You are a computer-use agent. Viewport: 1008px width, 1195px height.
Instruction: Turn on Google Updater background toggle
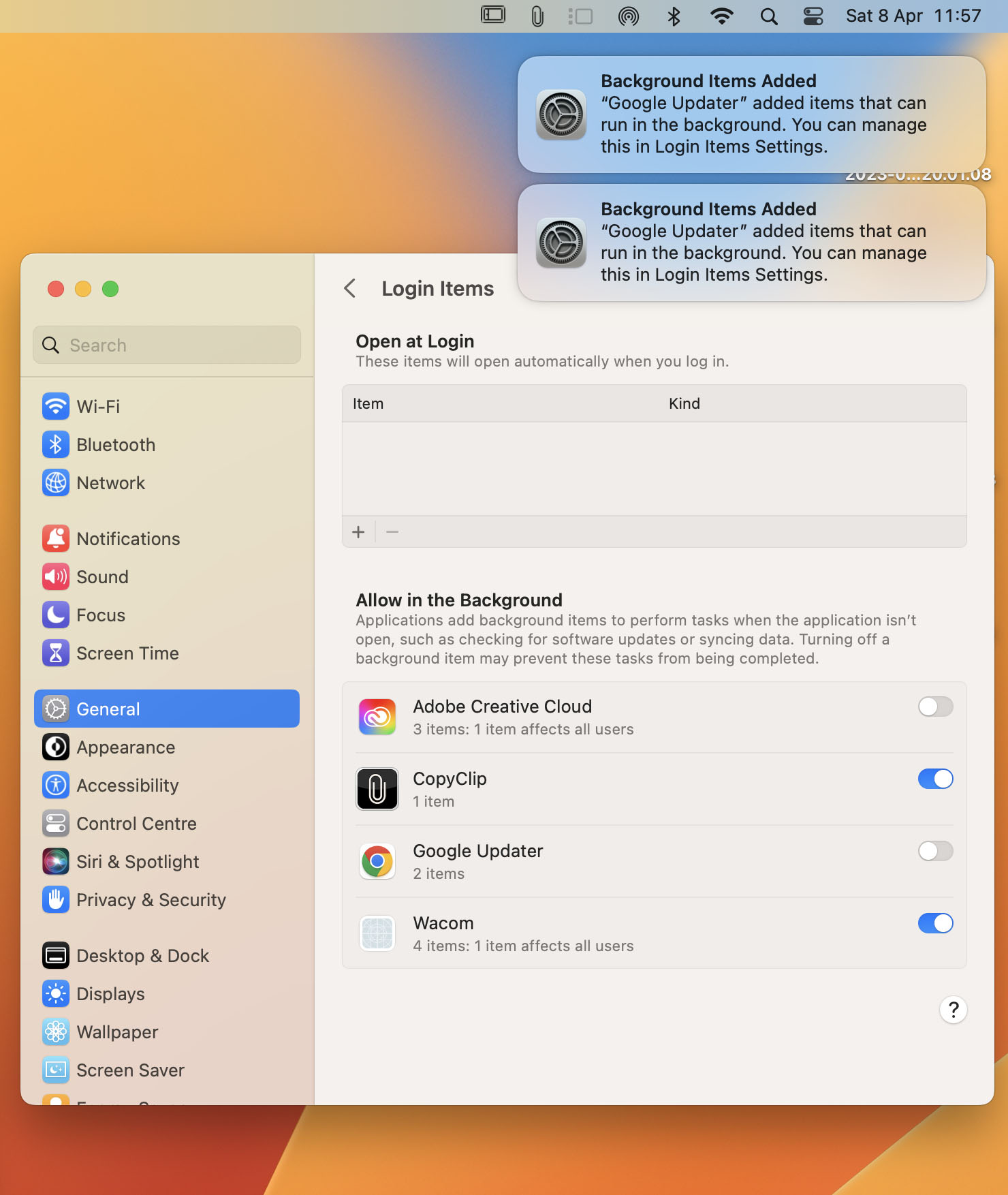(x=935, y=851)
